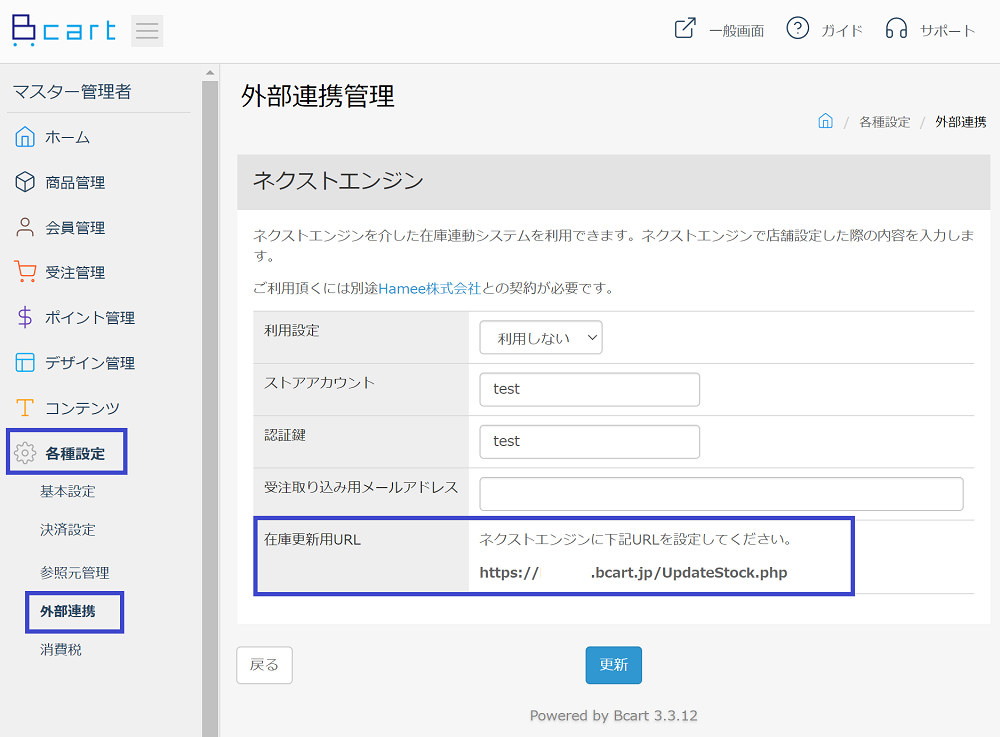Viewport: 1000px width, 737px height.
Task: Click the ホーム house icon in sidebar
Action: coord(25,137)
